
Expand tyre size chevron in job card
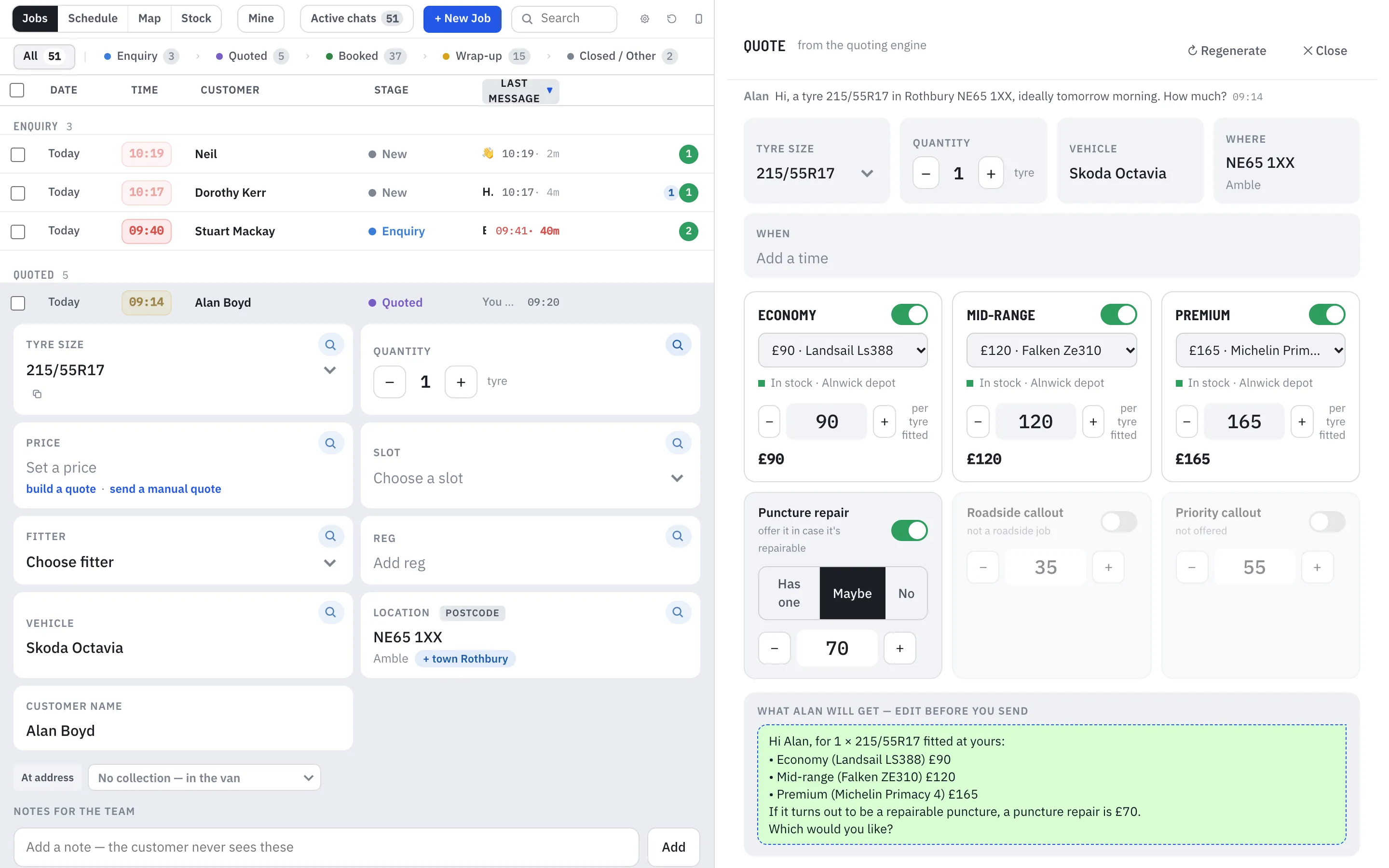coord(330,370)
